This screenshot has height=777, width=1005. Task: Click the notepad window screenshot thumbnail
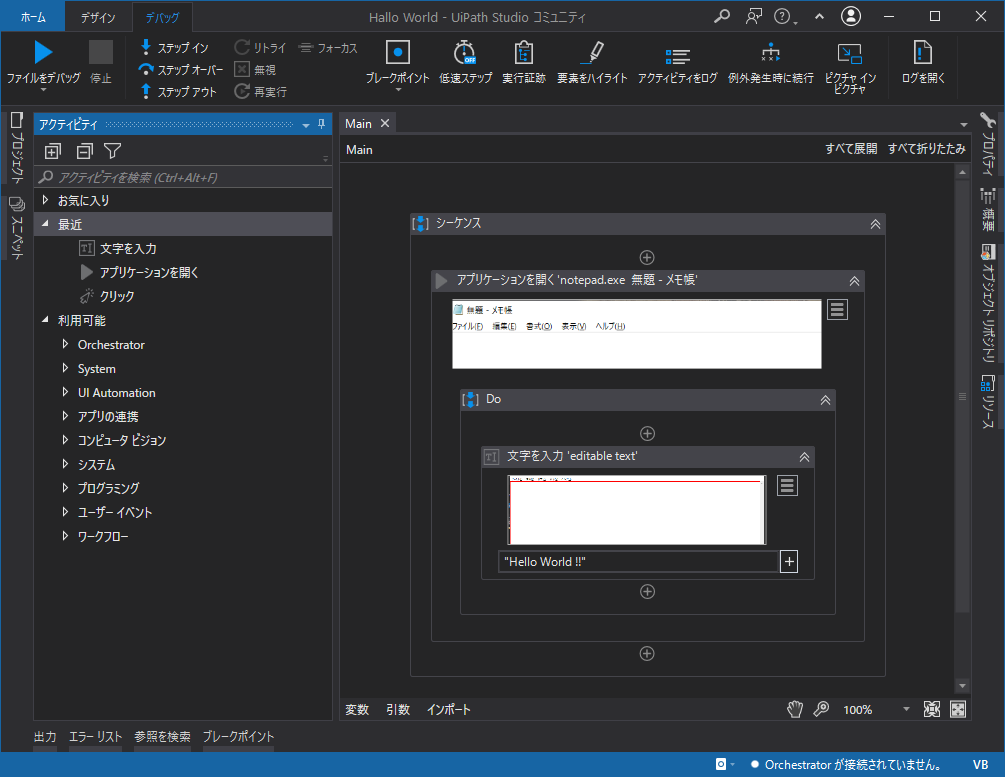[636, 334]
